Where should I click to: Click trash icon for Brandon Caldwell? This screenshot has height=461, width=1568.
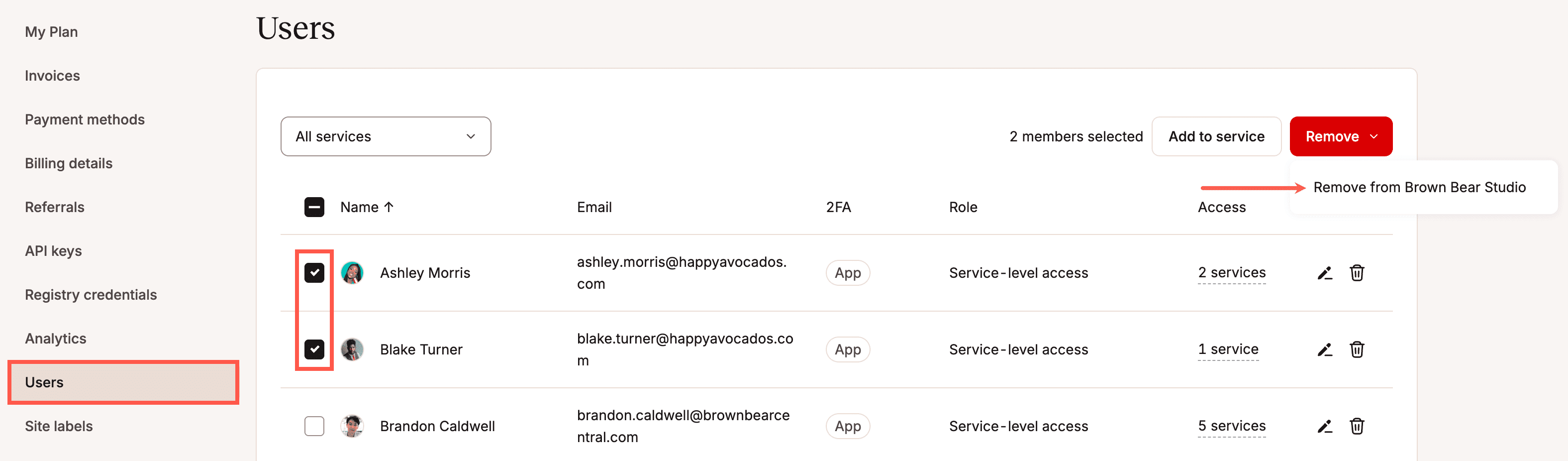(1357, 426)
